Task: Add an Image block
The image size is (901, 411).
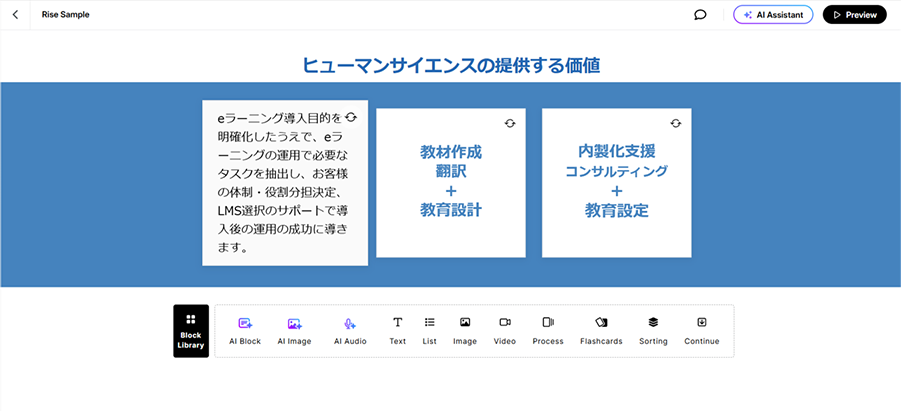Action: point(465,331)
